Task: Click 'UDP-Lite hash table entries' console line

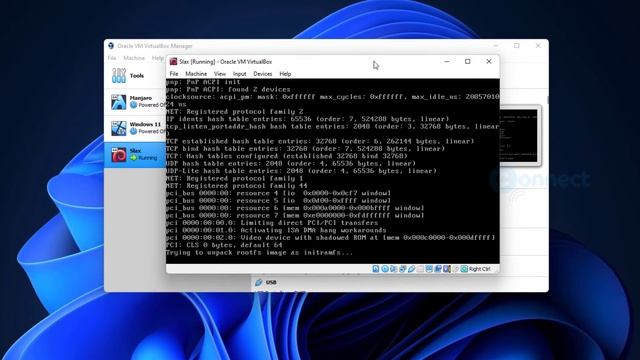Action: pyautogui.click(x=301, y=171)
